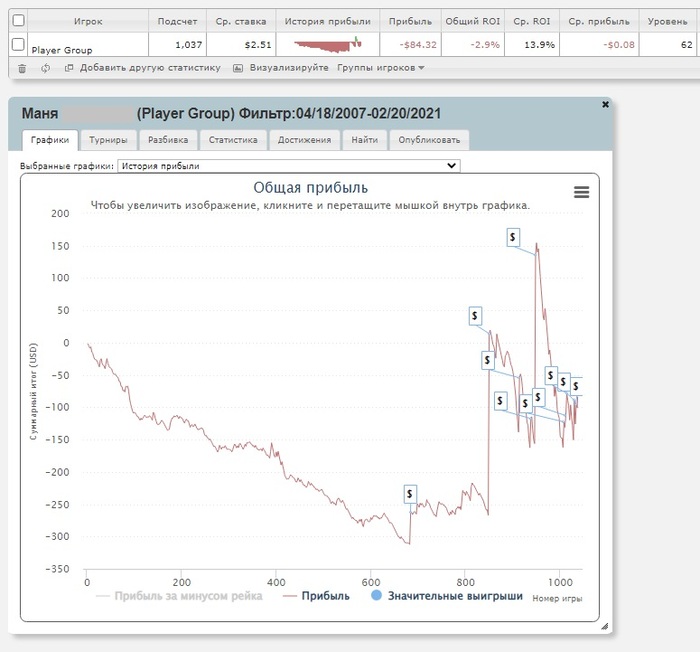The height and width of the screenshot is (652, 700).
Task: Toggle Прибыль за минусом рейка legend series
Action: point(179,596)
